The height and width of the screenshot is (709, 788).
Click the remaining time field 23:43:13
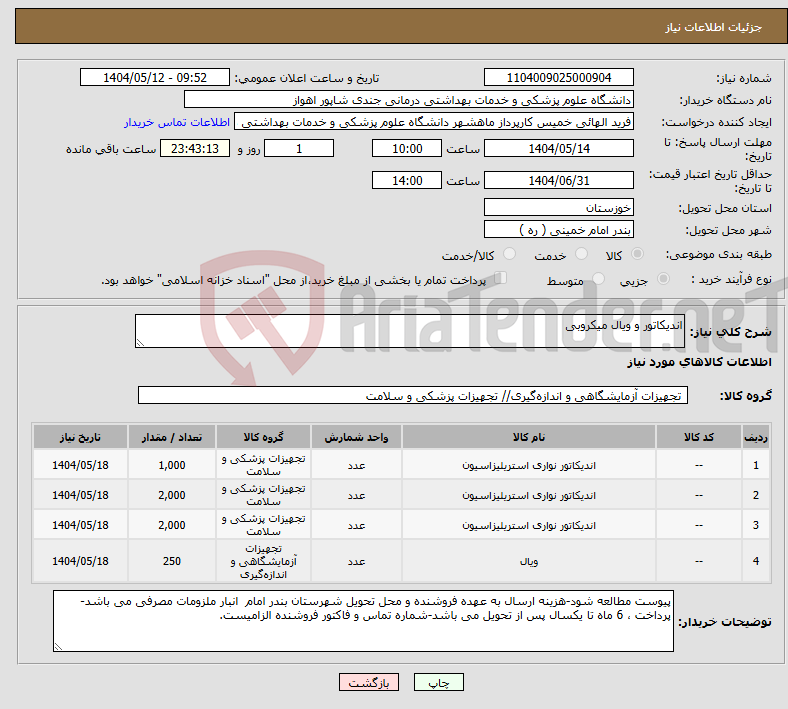pyautogui.click(x=195, y=148)
